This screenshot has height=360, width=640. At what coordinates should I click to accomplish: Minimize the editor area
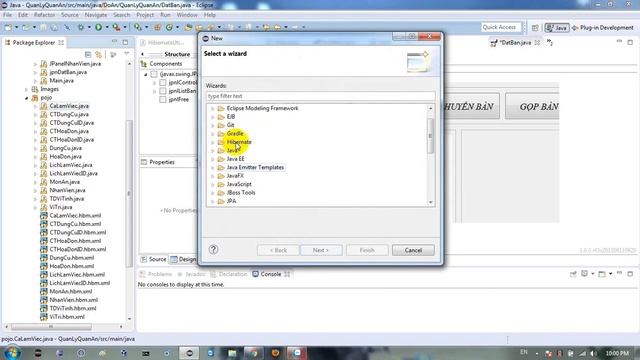tap(619, 42)
